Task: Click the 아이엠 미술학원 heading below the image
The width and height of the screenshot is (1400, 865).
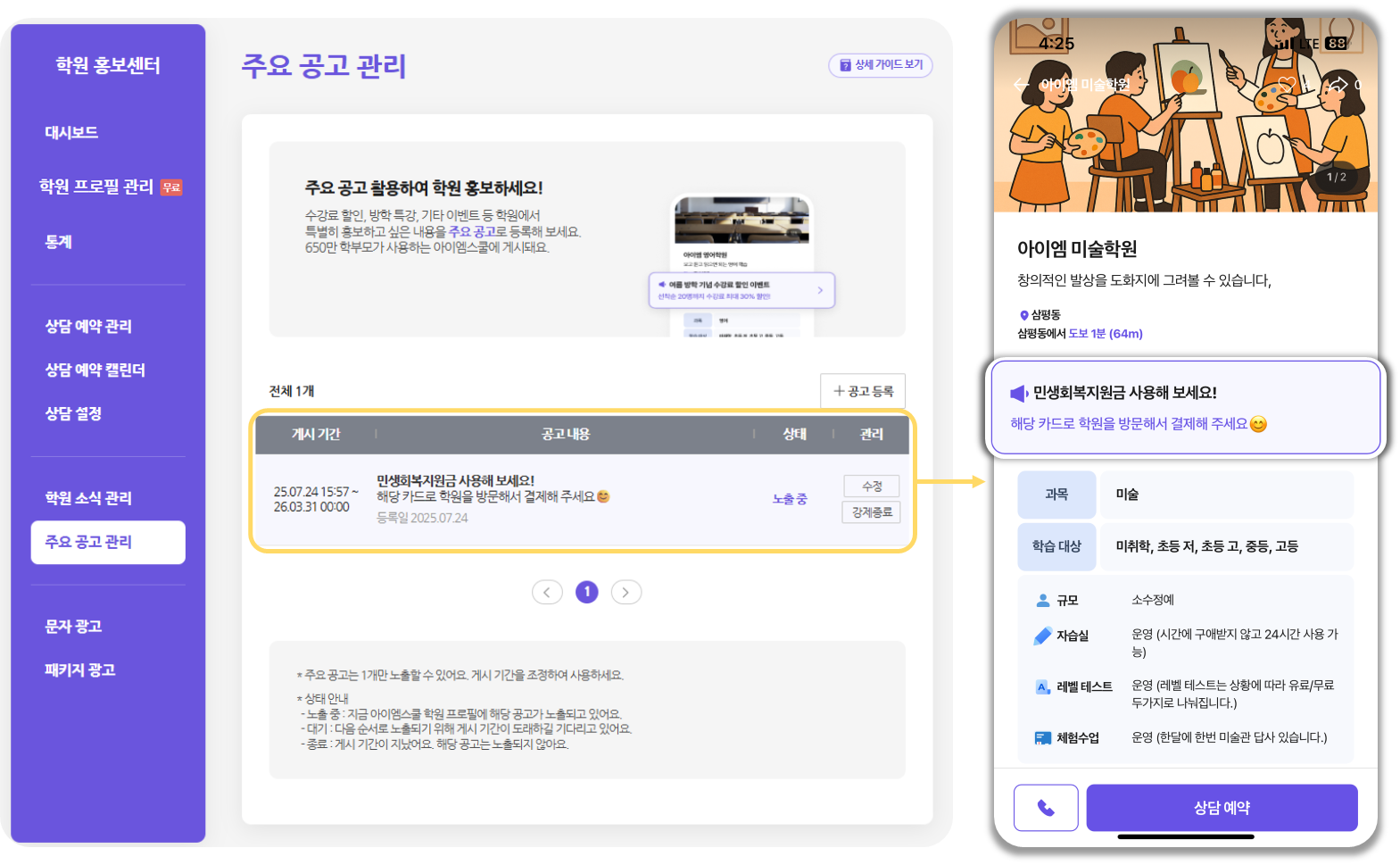Action: click(x=1077, y=248)
